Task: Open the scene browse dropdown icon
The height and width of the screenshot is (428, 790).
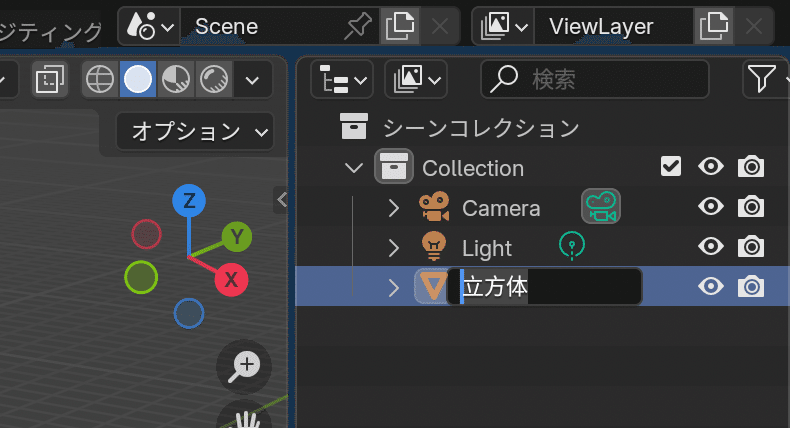Action: [150, 26]
